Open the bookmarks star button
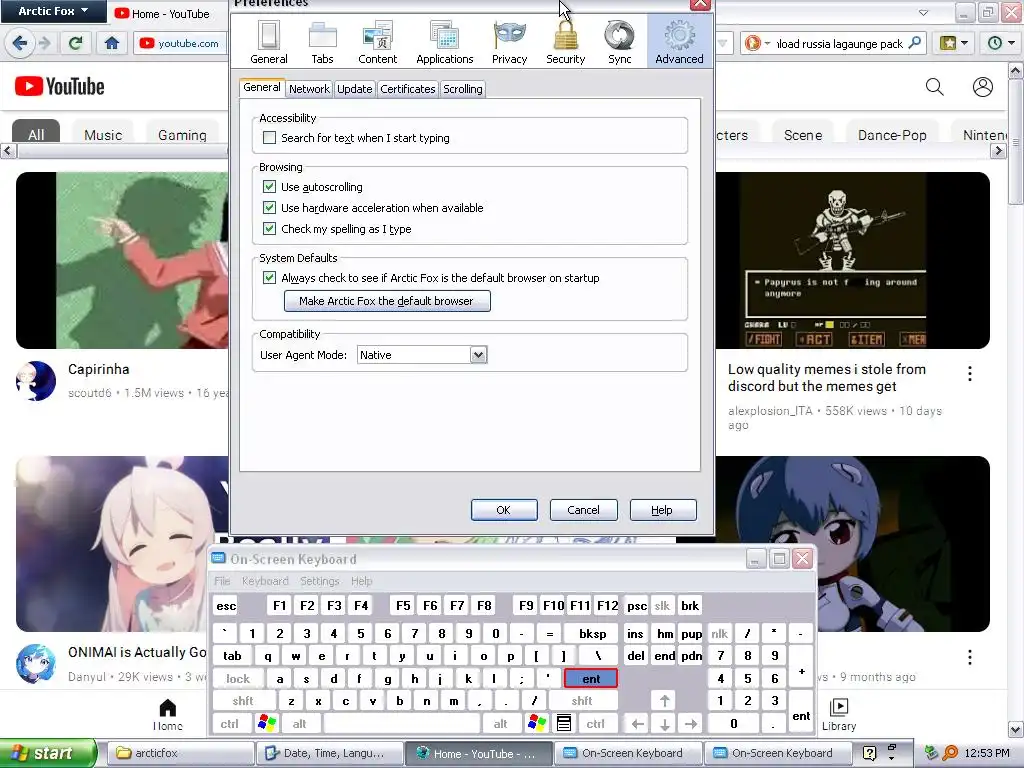Screen dimensions: 1024x768 tap(954, 43)
